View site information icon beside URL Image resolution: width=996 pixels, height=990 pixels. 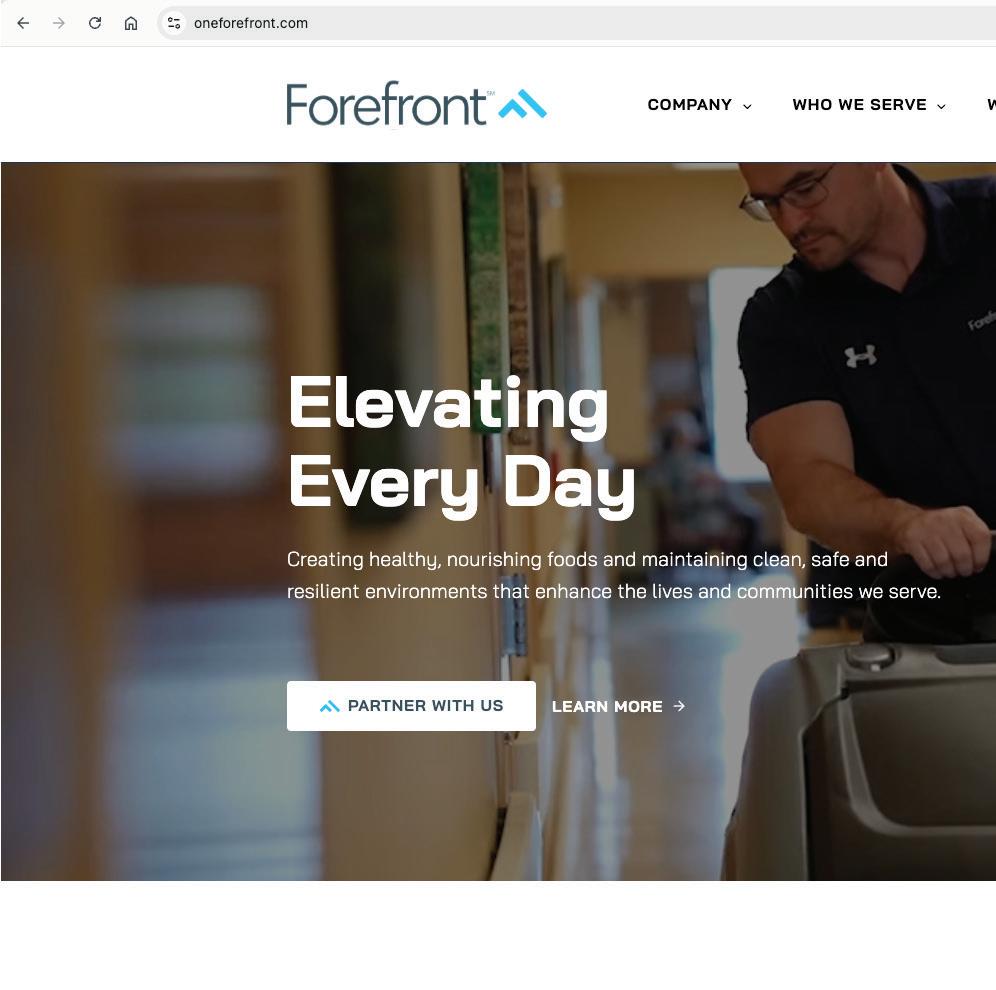tap(173, 23)
